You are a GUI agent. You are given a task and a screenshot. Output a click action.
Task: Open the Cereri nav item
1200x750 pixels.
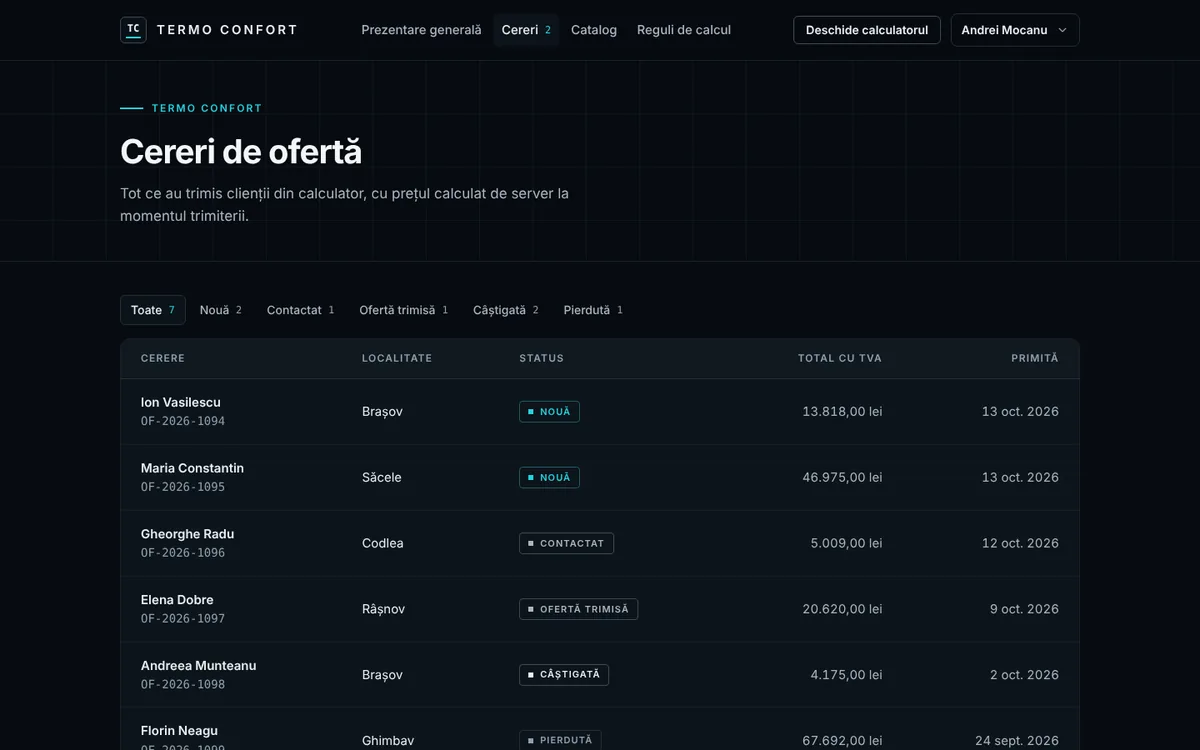pyautogui.click(x=526, y=30)
